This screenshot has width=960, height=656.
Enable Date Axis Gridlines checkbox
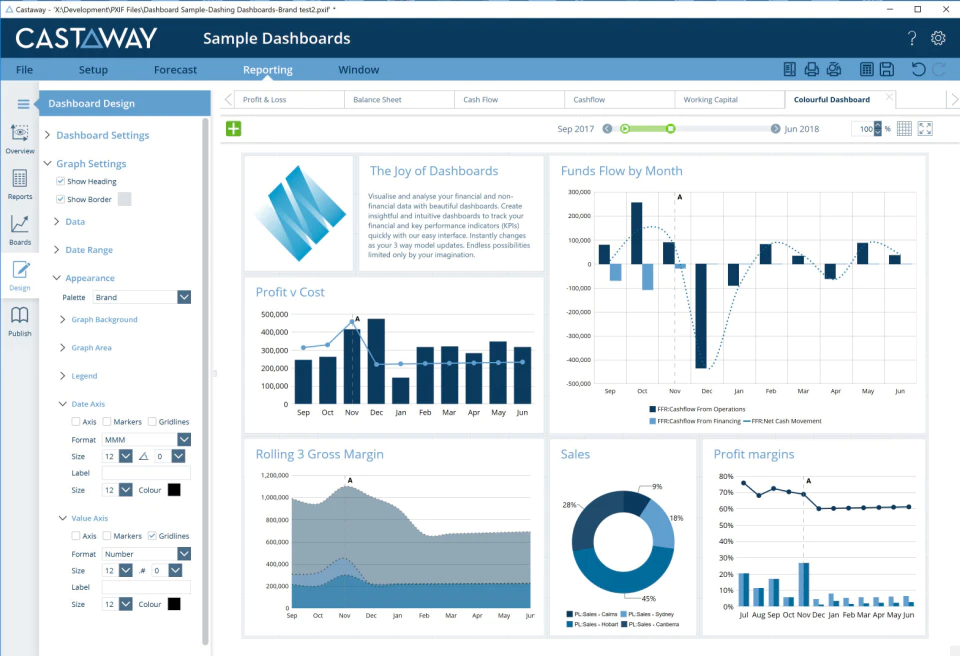coord(152,421)
